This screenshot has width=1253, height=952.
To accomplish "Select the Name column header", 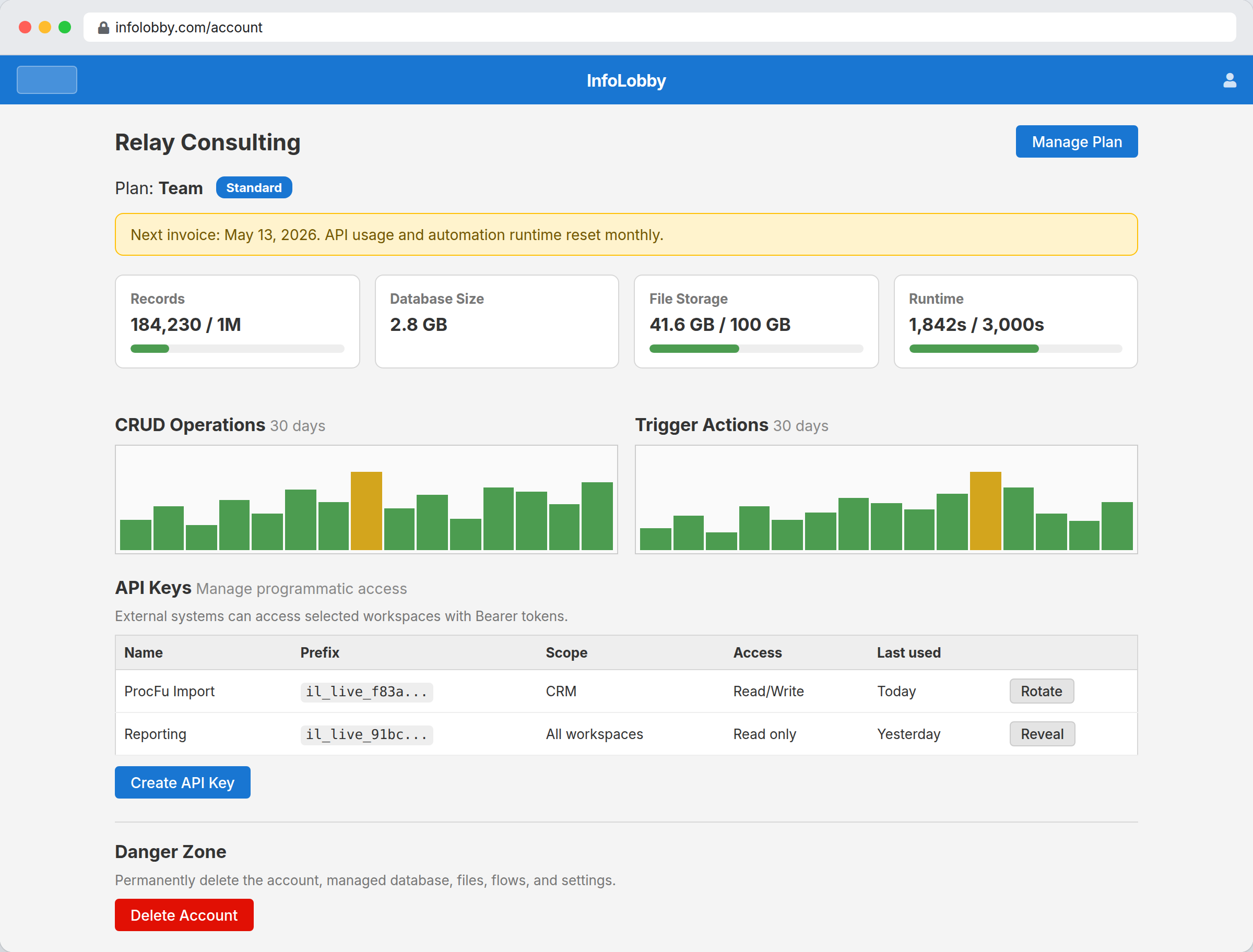I will (143, 652).
